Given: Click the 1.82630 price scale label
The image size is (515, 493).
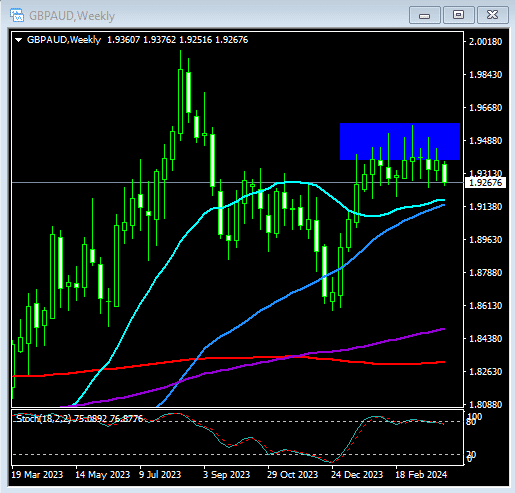Looking at the screenshot, I should click(485, 372).
